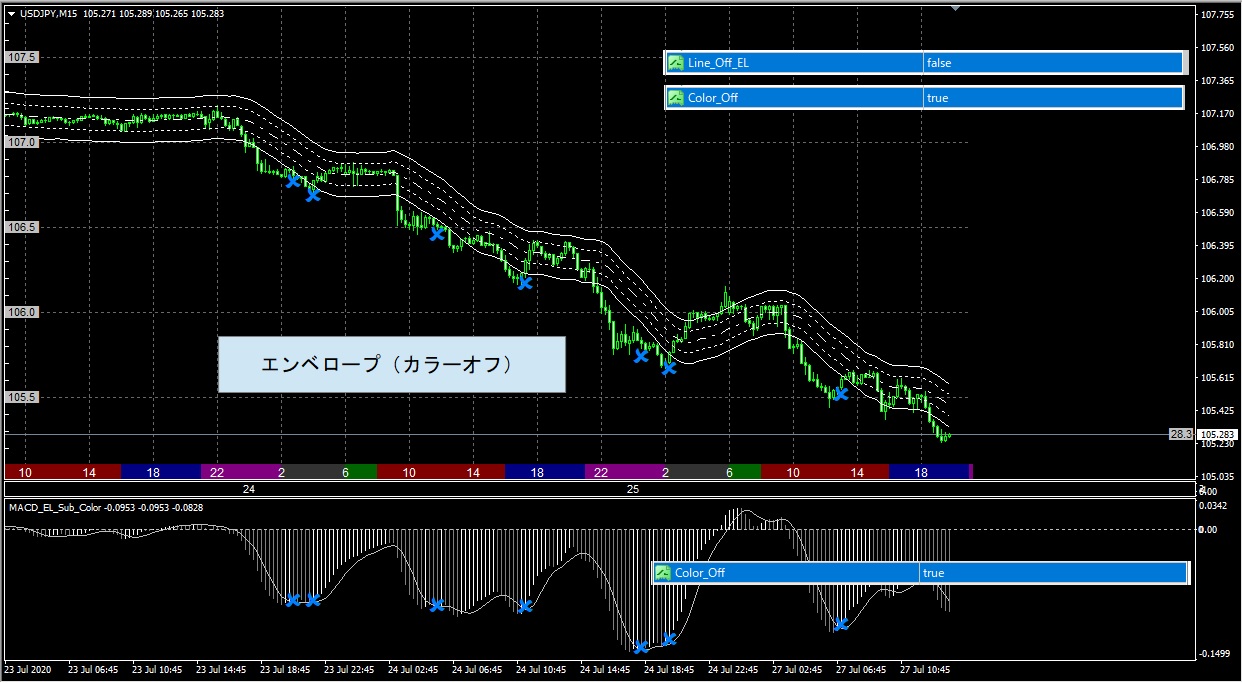Select the true value in MACD subwindow Color_Off

[933, 573]
